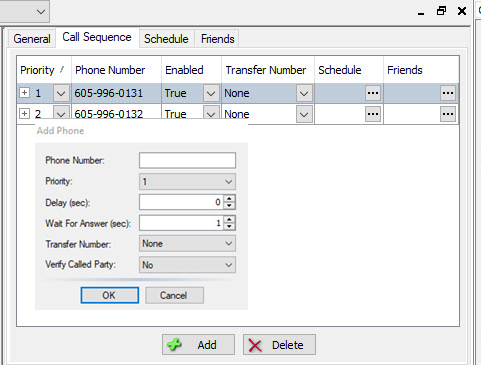
Task: Open priority dropdown for row 1
Action: click(x=61, y=93)
